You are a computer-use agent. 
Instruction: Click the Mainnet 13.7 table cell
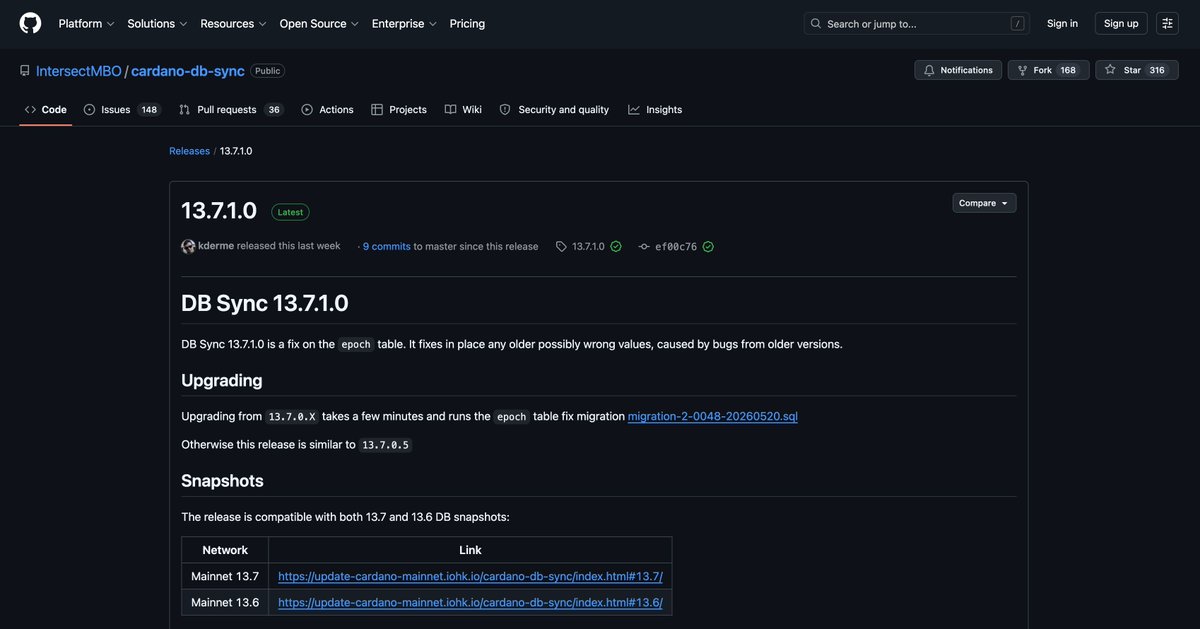(x=225, y=576)
